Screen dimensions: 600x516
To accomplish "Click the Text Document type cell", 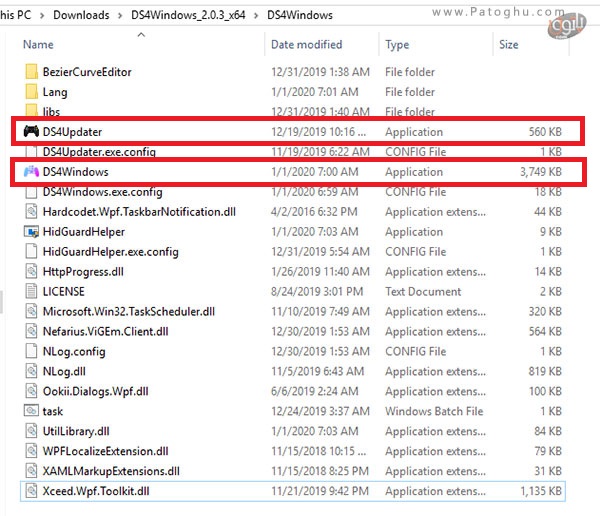I will (x=423, y=291).
